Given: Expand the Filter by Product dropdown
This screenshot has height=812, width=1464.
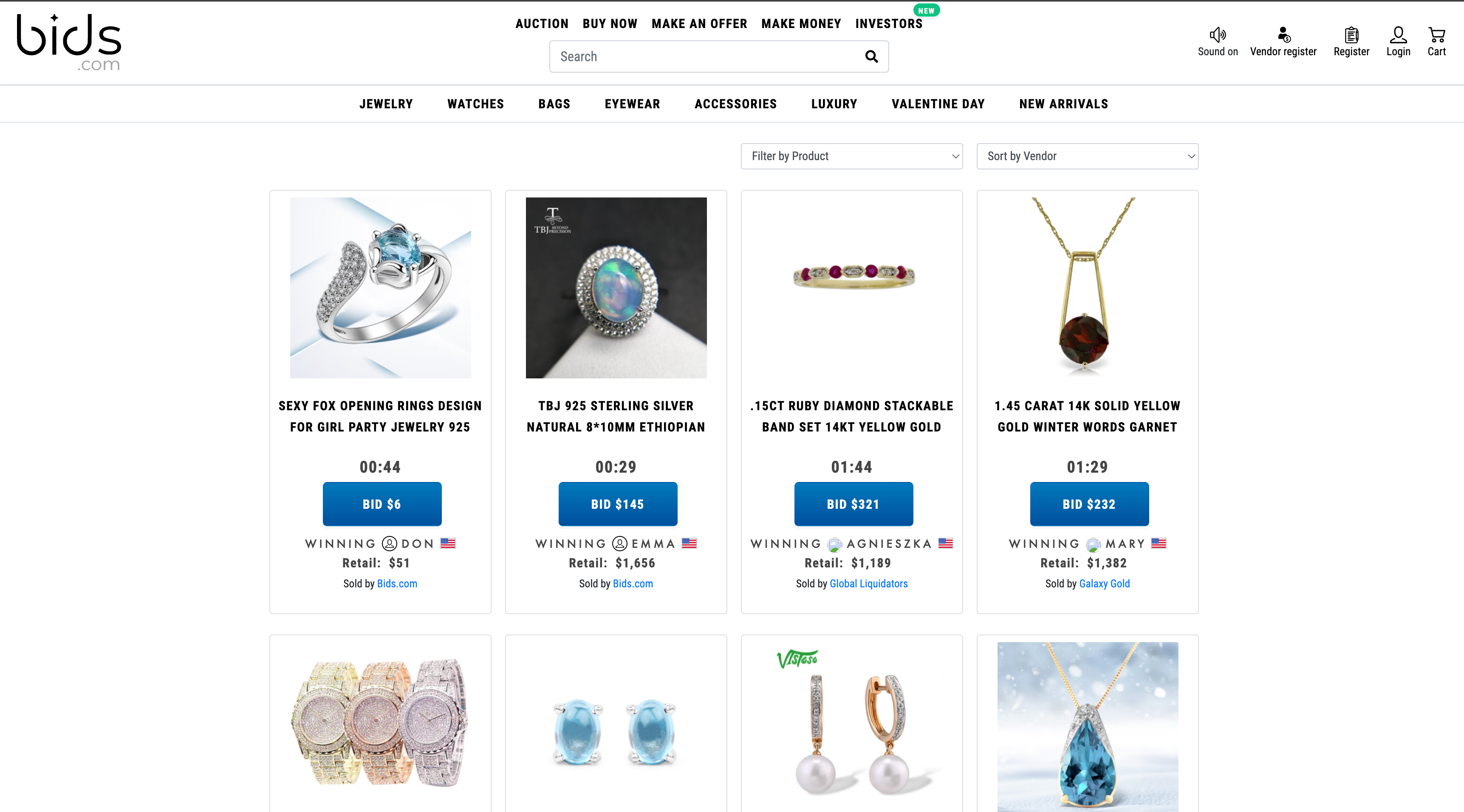Looking at the screenshot, I should (851, 156).
